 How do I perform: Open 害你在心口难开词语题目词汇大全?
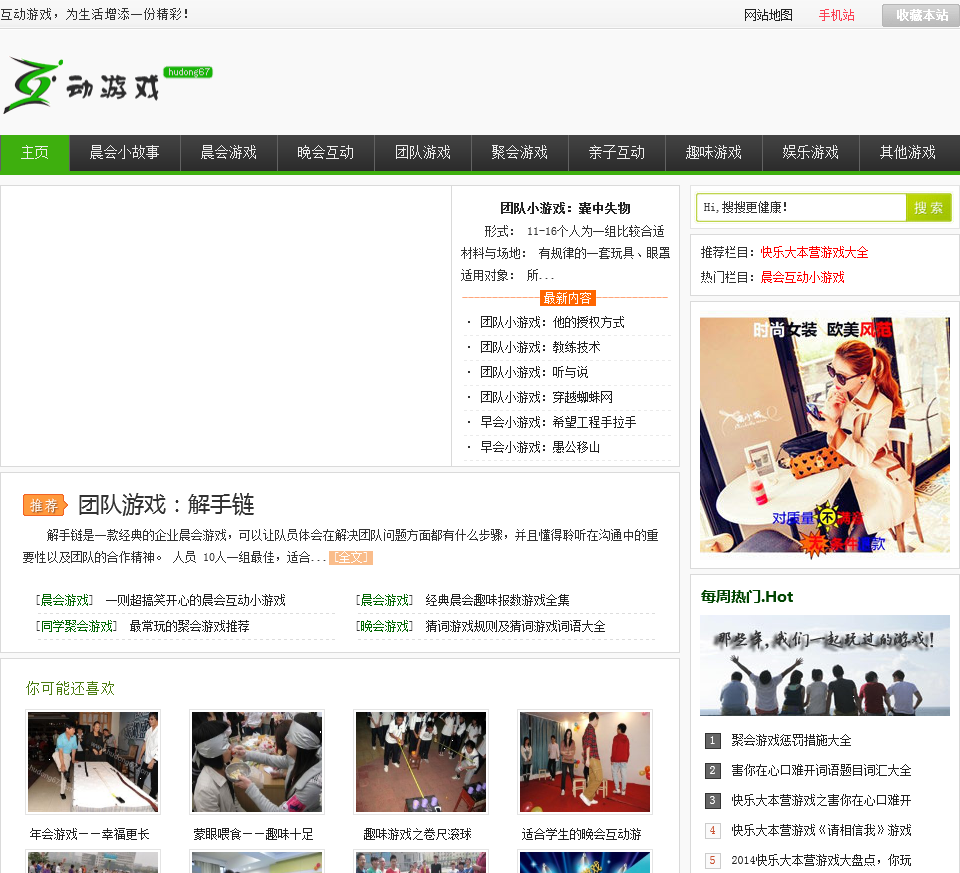click(821, 771)
